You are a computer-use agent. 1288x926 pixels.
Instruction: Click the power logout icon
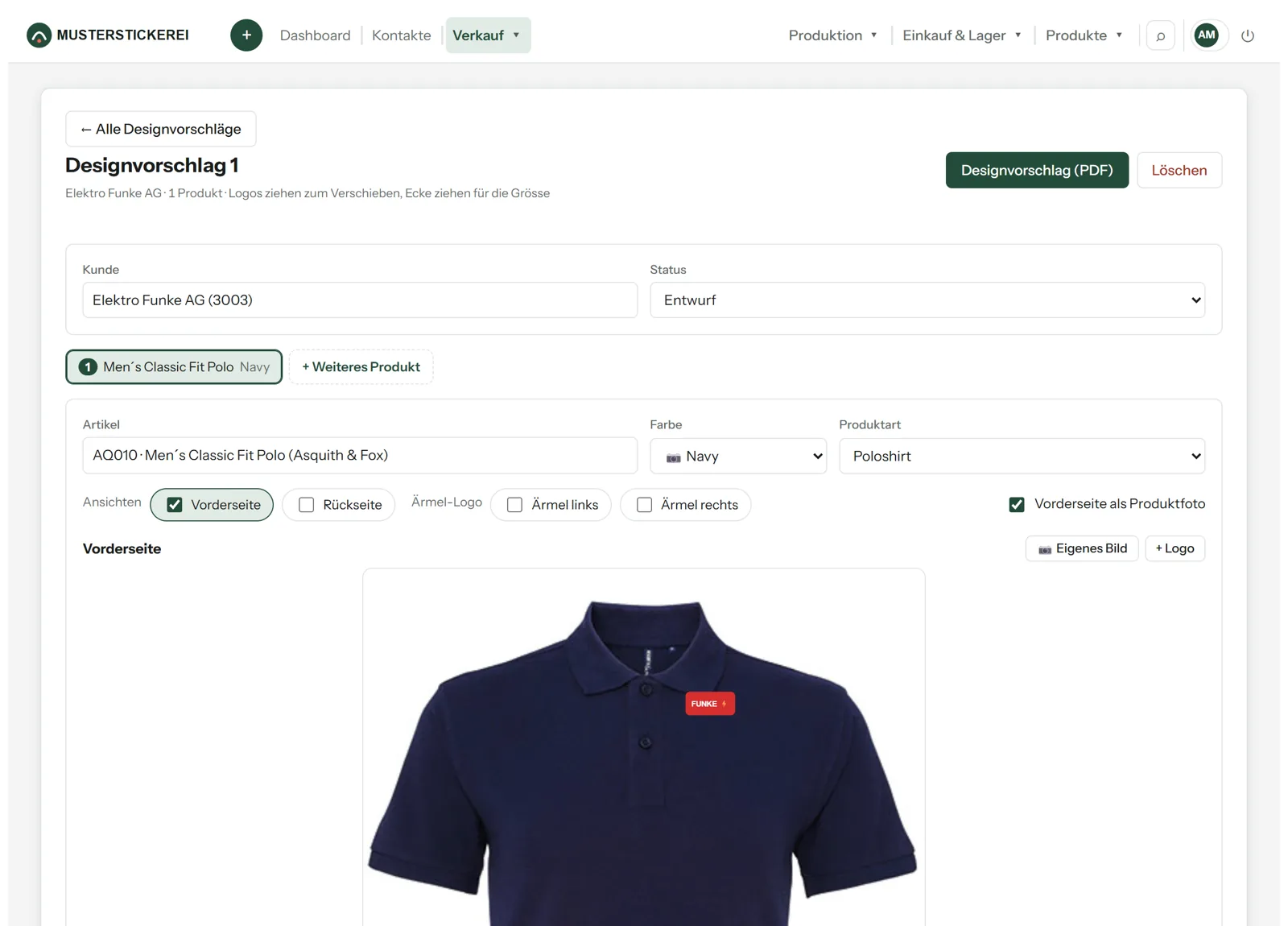coord(1248,35)
